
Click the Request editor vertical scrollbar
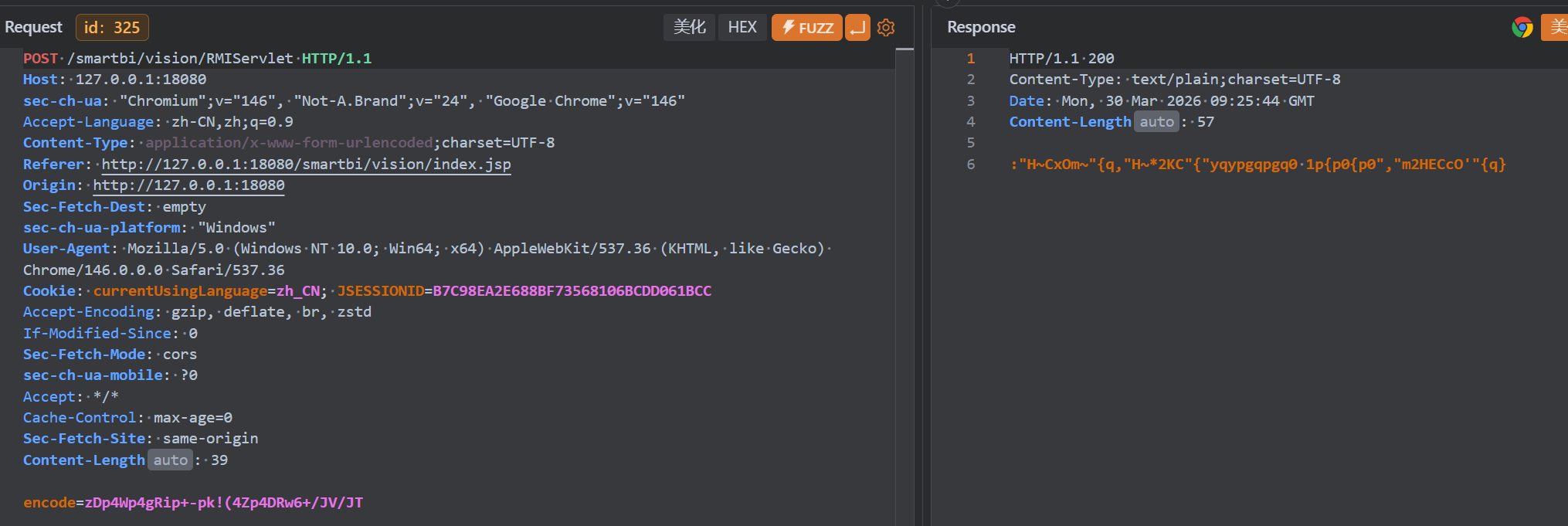click(904, 232)
